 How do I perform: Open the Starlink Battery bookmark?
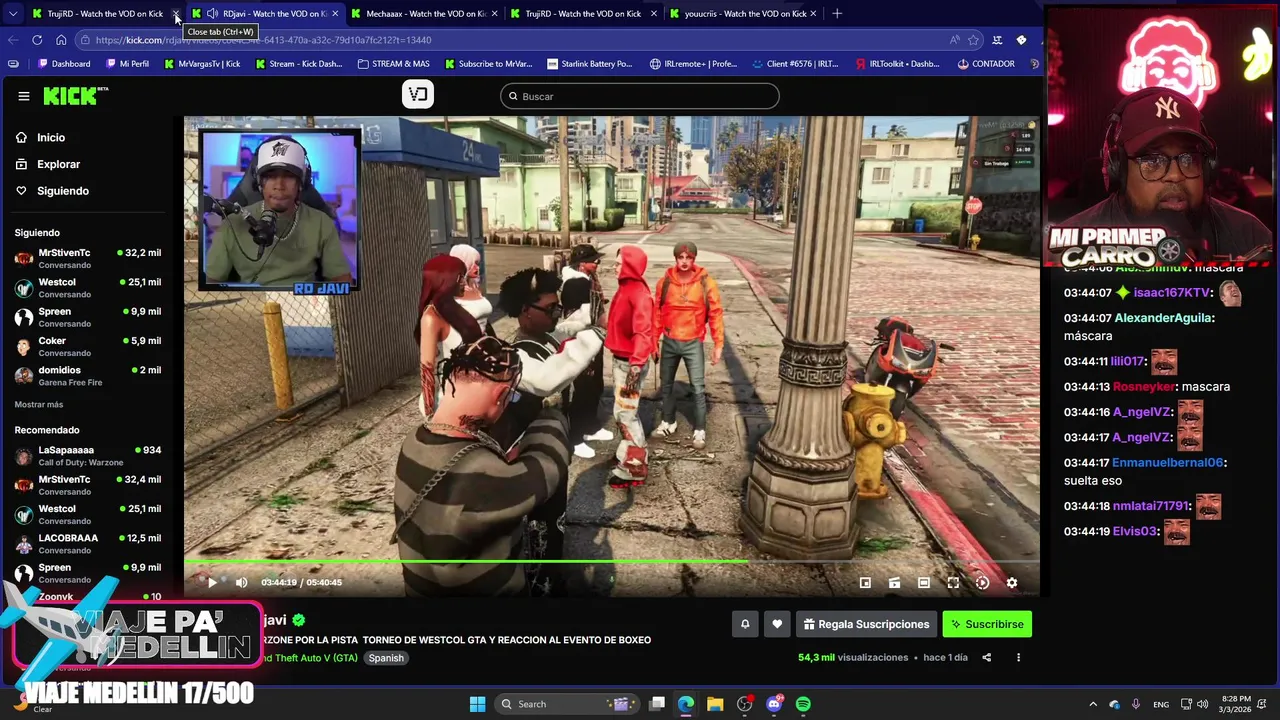(x=589, y=64)
